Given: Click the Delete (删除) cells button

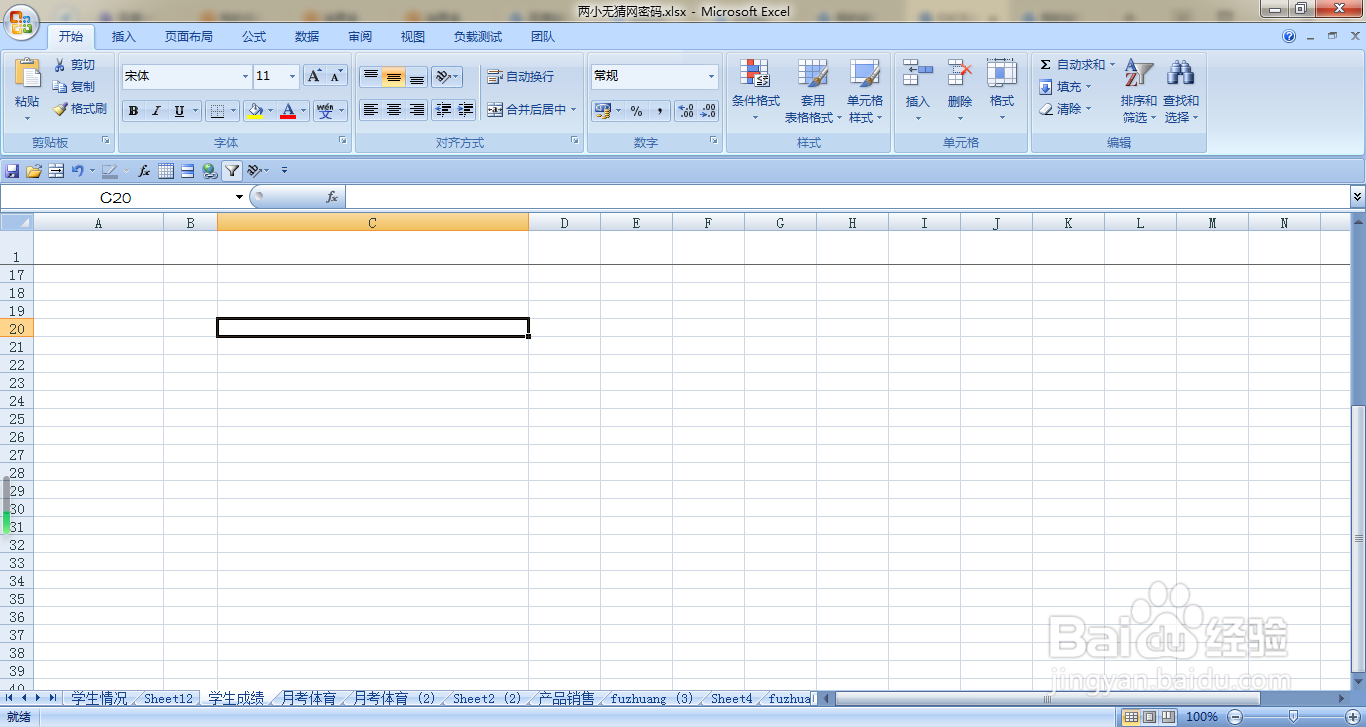Looking at the screenshot, I should pos(960,91).
